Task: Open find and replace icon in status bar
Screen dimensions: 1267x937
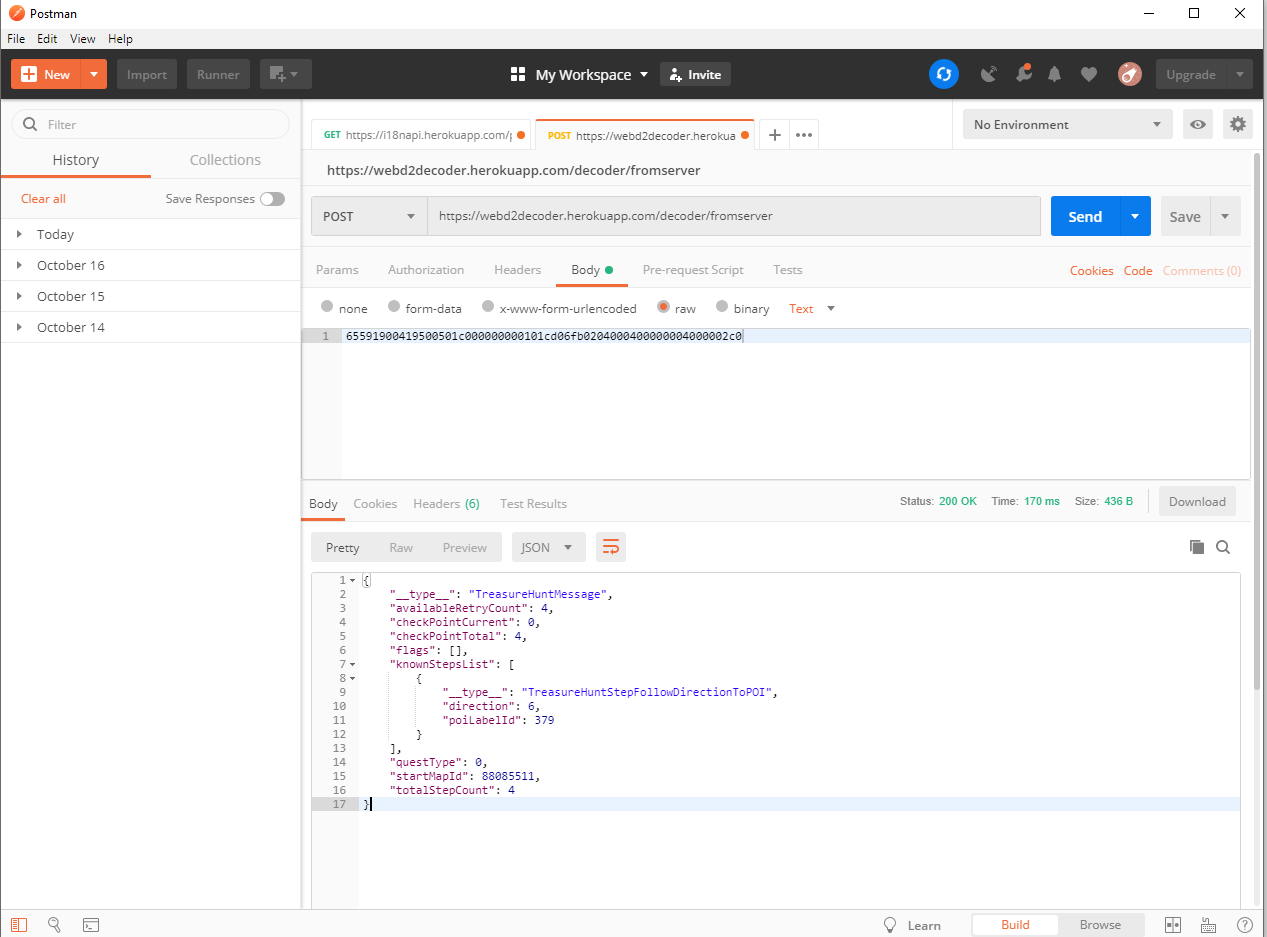Action: pos(55,925)
